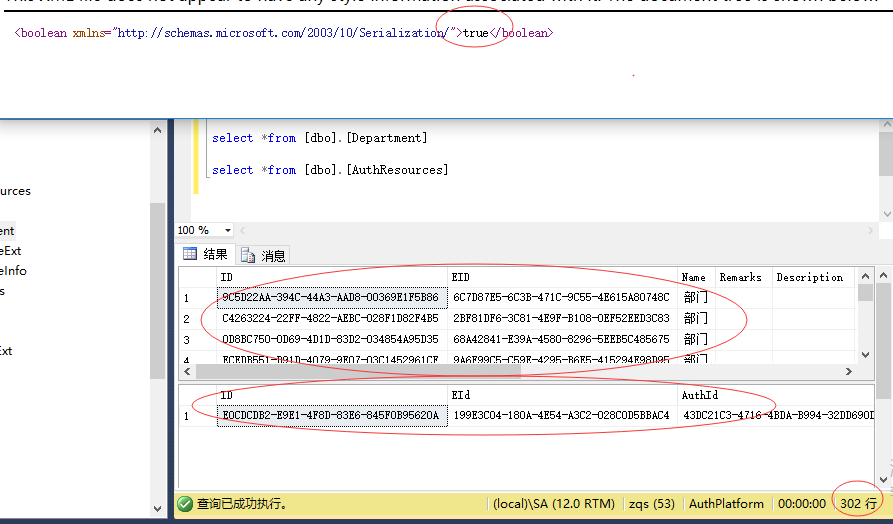
Task: Click the xmlns Serialization URL in browser
Action: tap(283, 33)
